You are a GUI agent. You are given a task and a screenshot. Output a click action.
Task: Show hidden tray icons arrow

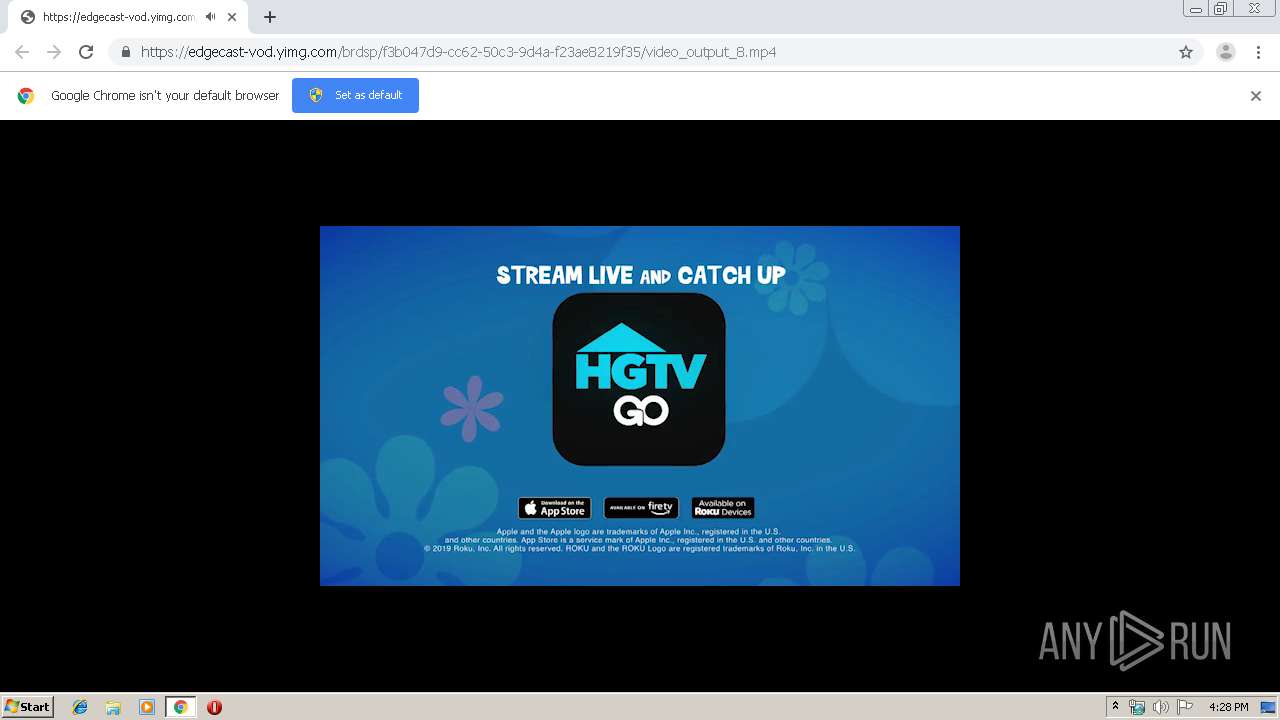(x=1115, y=707)
